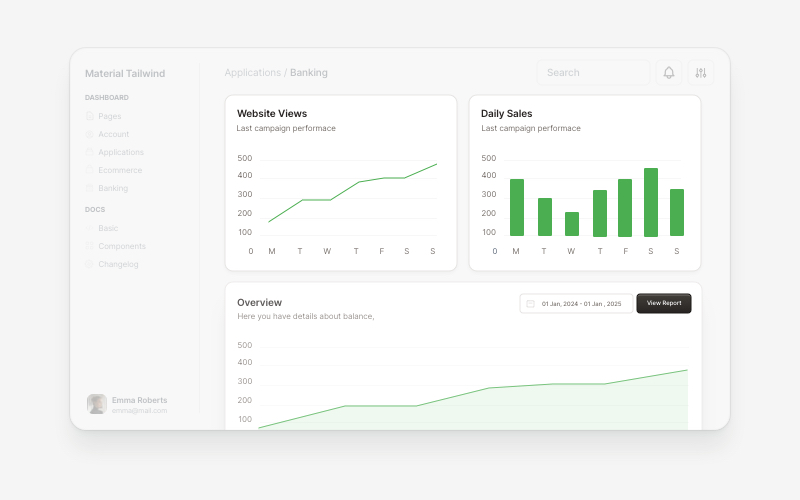Click the Banking breadcrumb
The image size is (800, 500).
309,72
